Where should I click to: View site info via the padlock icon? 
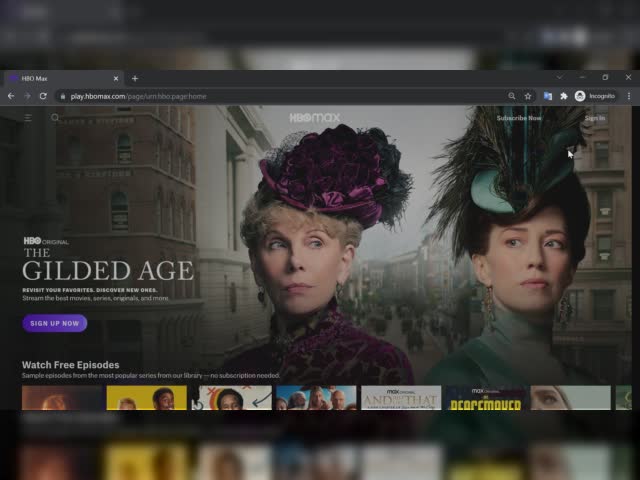[62, 97]
